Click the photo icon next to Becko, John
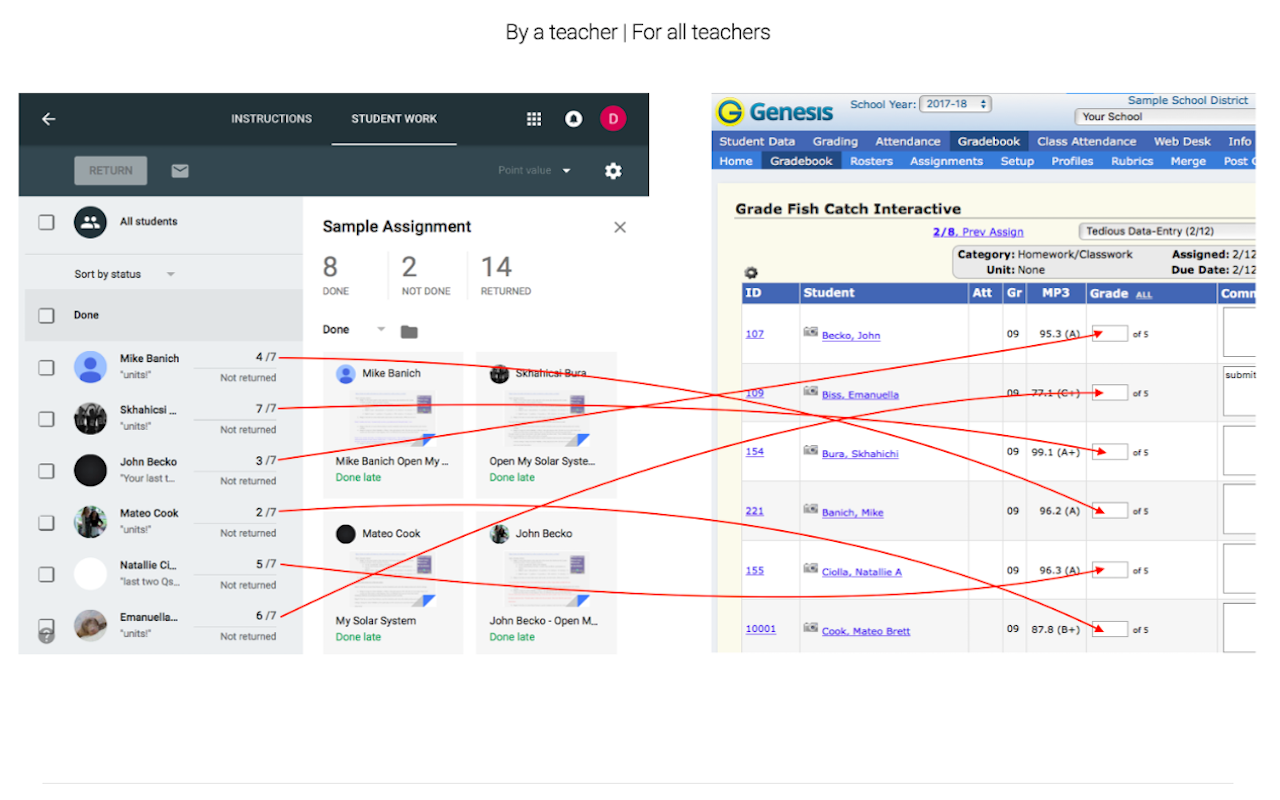The height and width of the screenshot is (800, 1280). pyautogui.click(x=811, y=333)
